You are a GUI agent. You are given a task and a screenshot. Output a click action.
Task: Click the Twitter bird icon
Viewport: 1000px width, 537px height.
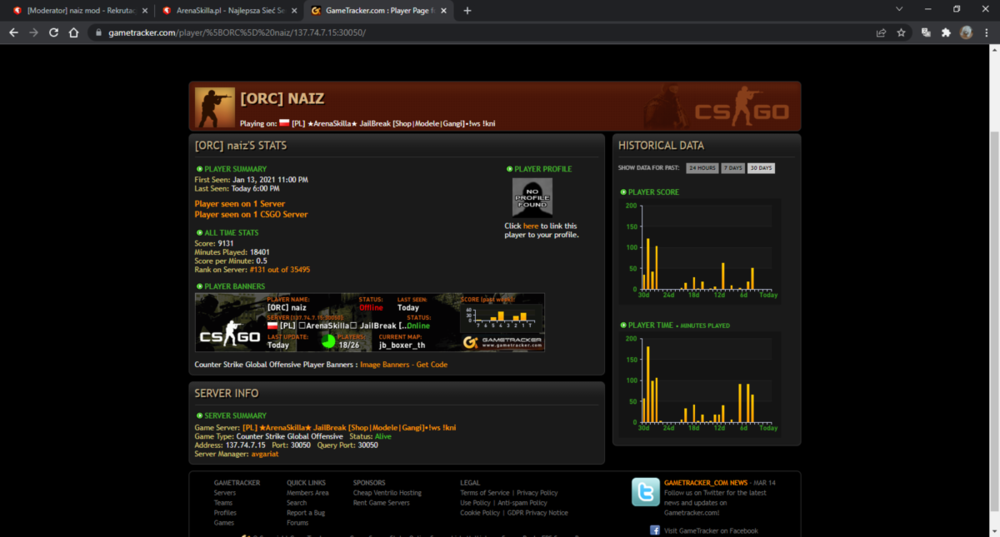pyautogui.click(x=645, y=492)
